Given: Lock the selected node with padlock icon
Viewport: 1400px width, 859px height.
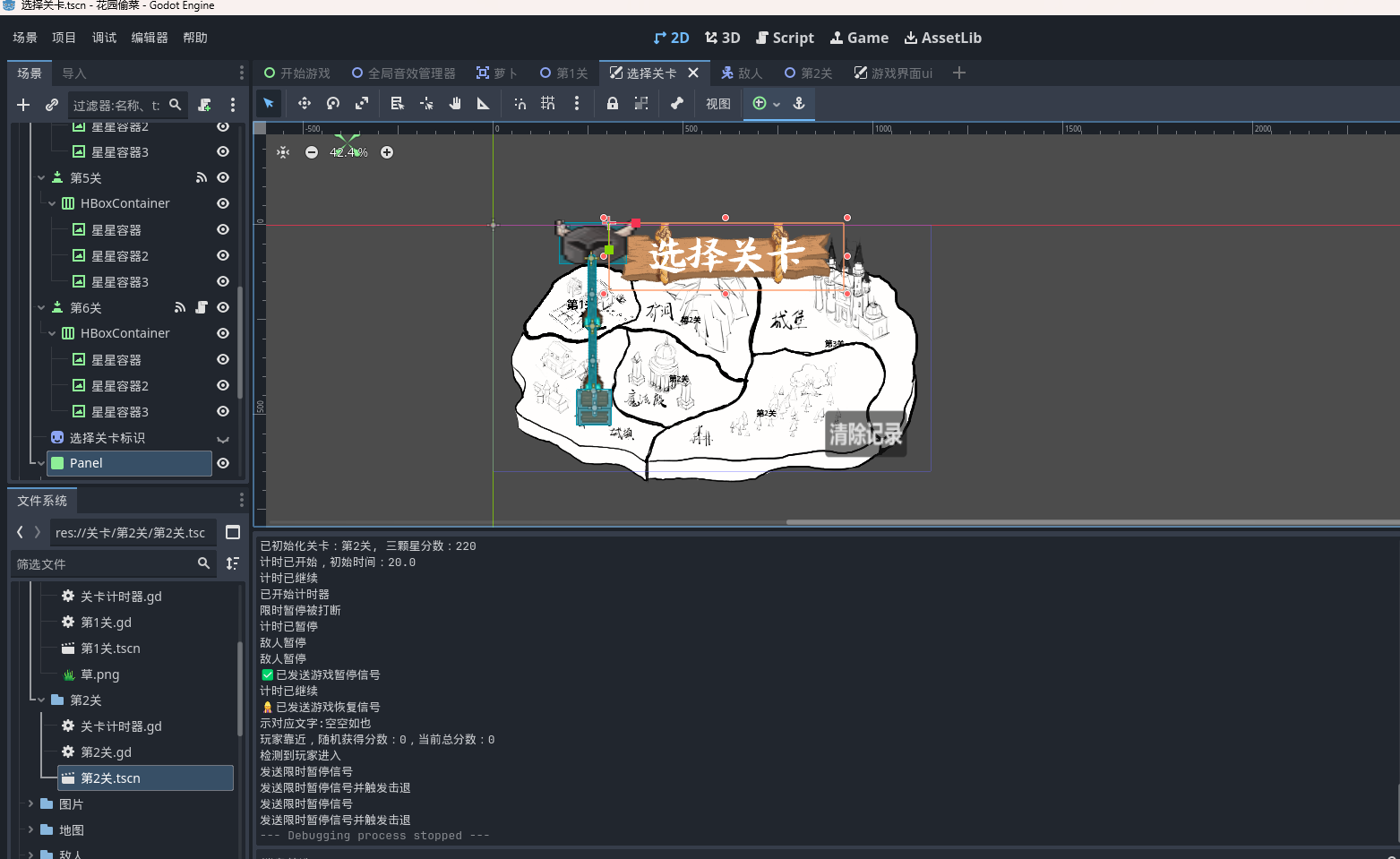Looking at the screenshot, I should coord(613,104).
